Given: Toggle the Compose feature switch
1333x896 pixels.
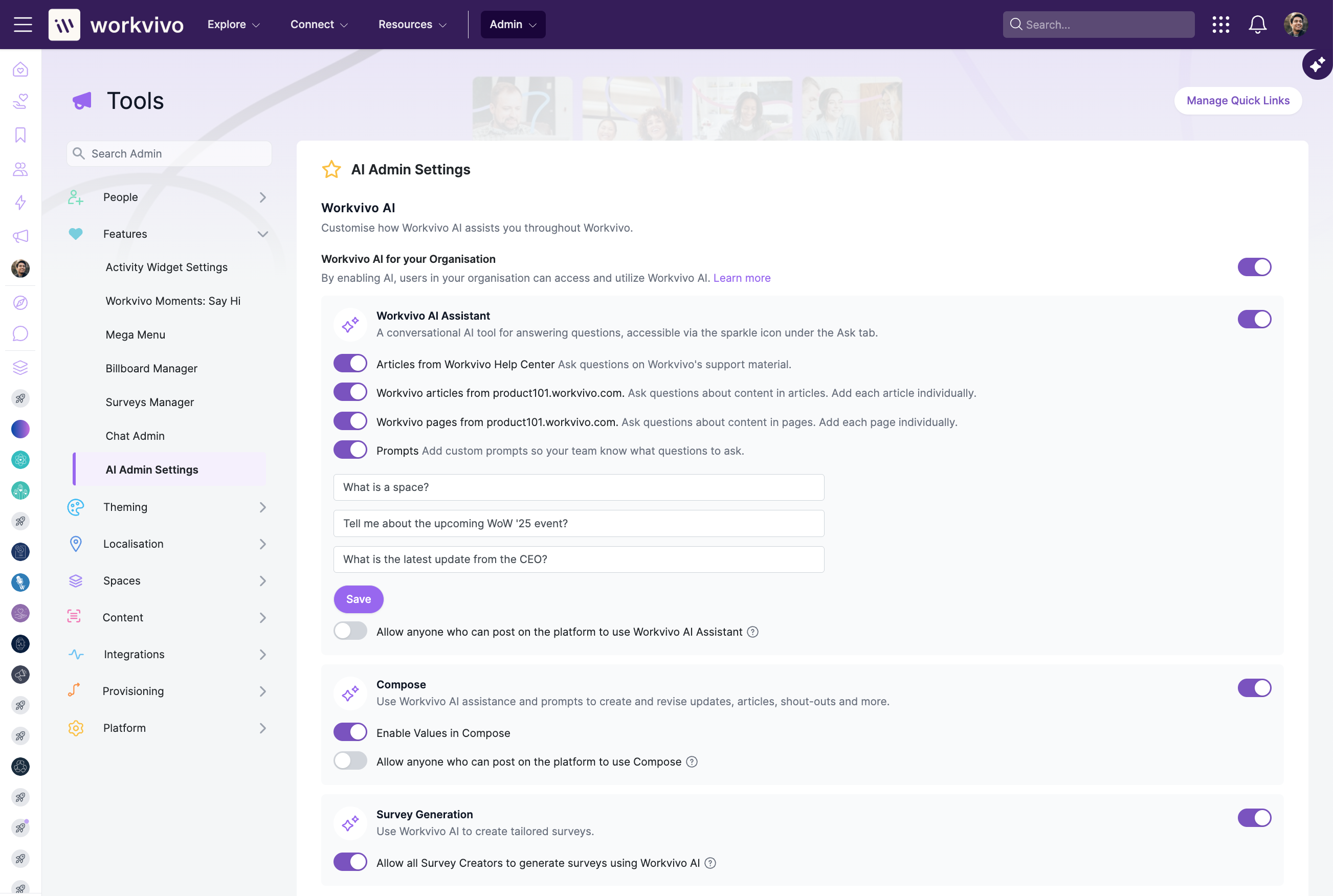Looking at the screenshot, I should [x=1254, y=688].
